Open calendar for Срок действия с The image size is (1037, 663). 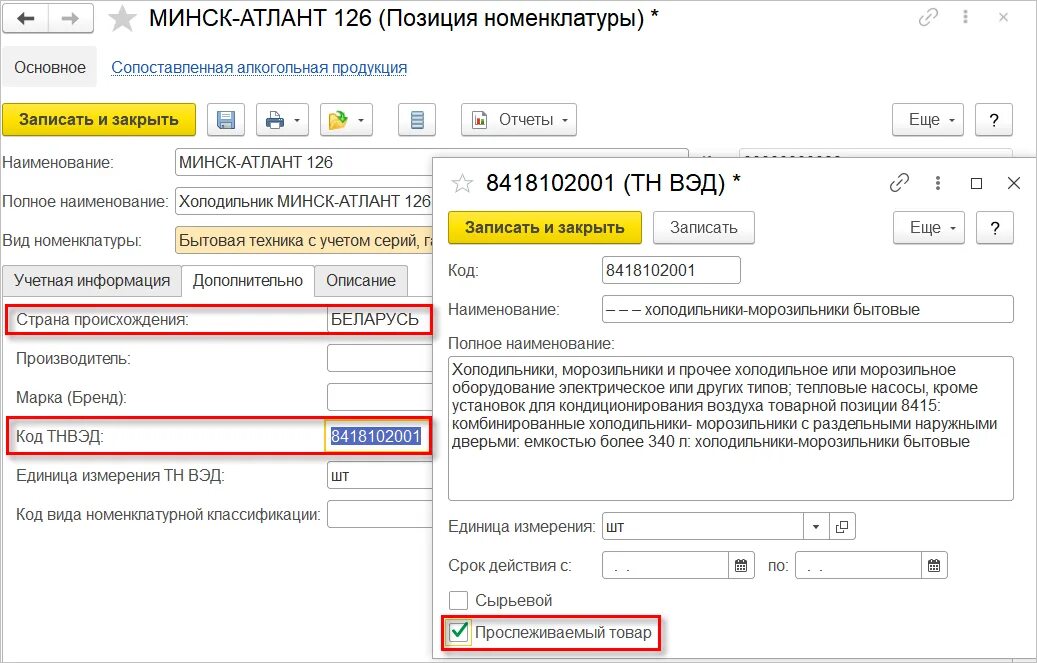(741, 566)
